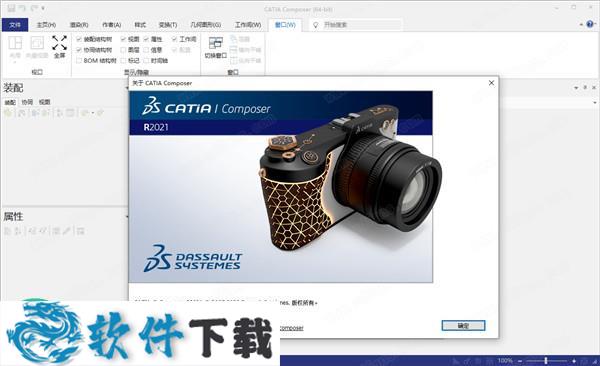Viewport: 600px width, 366px height.
Task: Click the zoom in plus icon
Action: click(x=574, y=361)
